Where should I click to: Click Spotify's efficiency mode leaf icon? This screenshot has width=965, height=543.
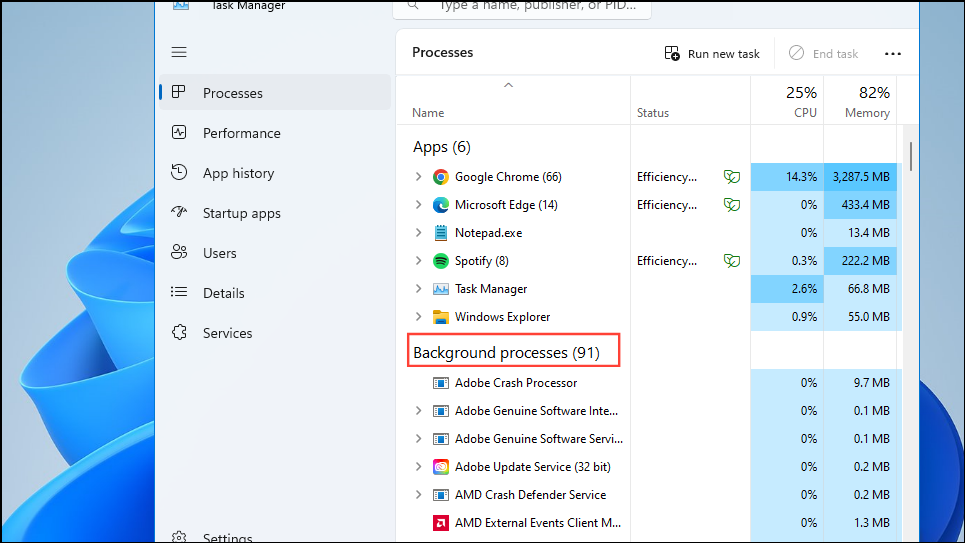pyautogui.click(x=732, y=261)
